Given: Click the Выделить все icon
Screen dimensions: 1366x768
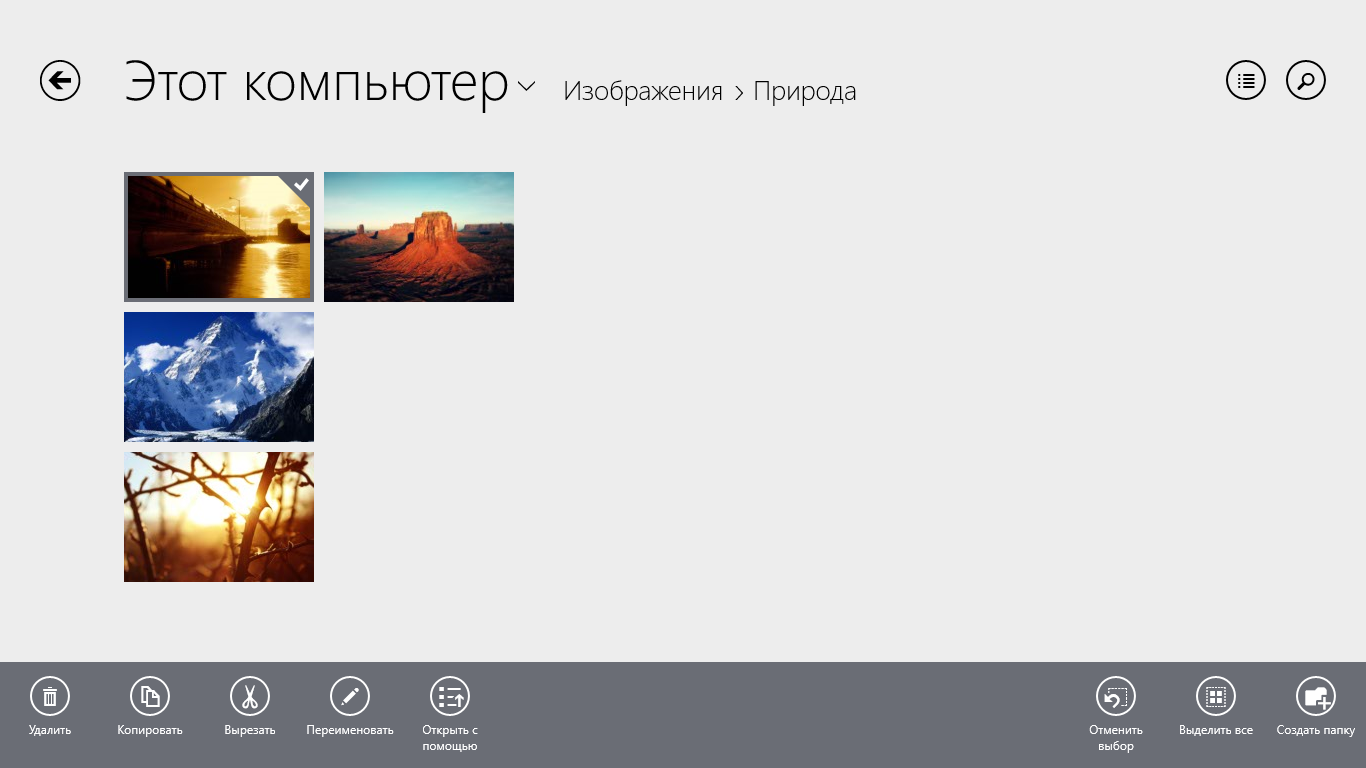Looking at the screenshot, I should [x=1216, y=696].
